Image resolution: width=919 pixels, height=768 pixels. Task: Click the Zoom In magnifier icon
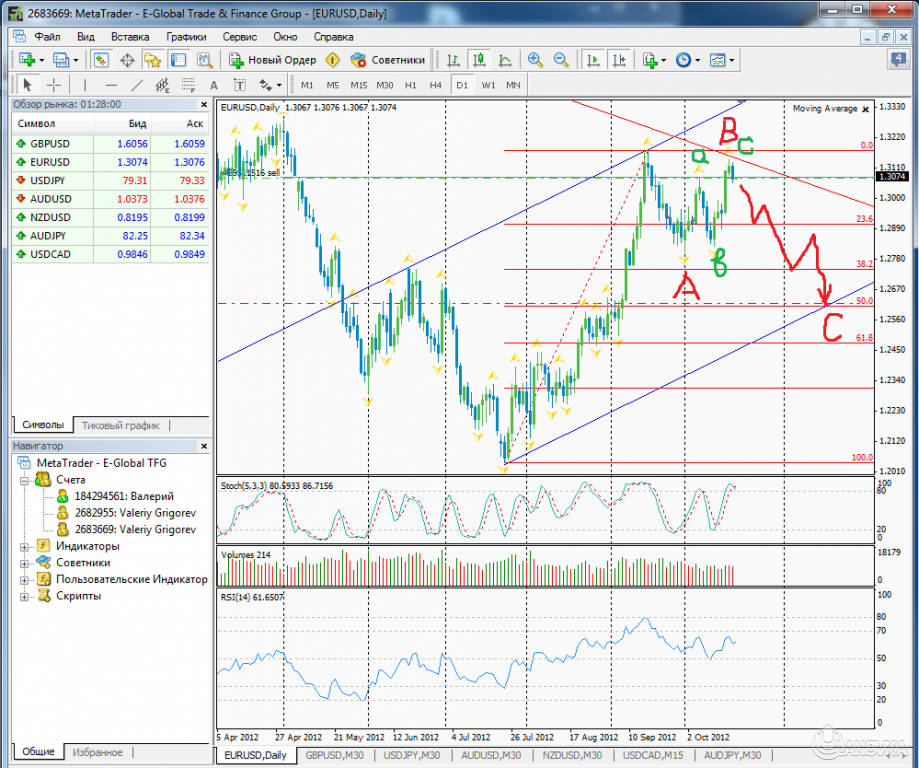534,58
